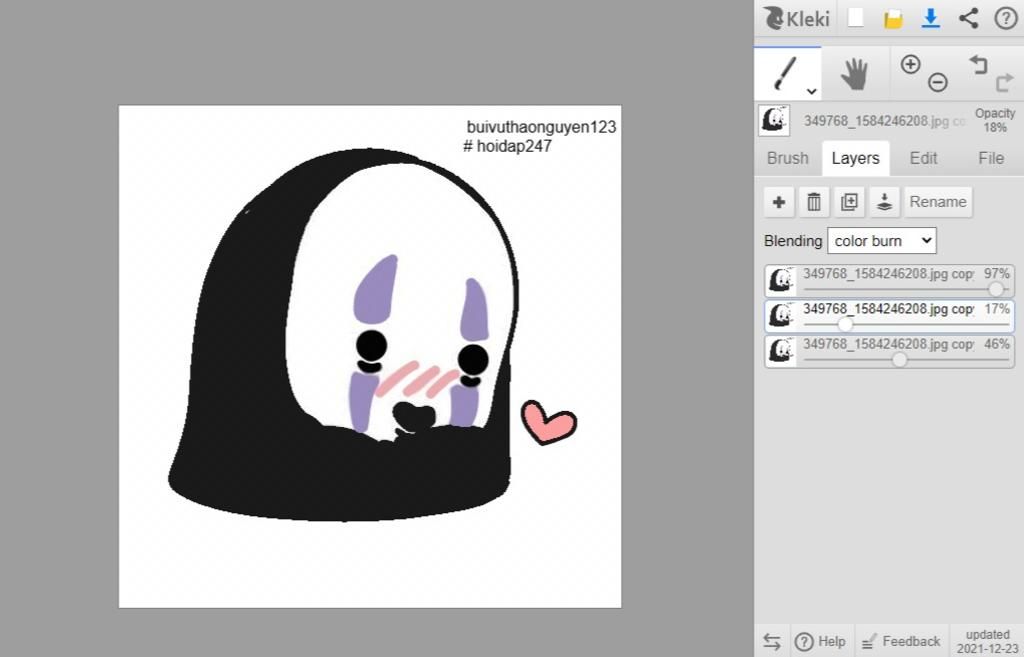Viewport: 1024px width, 657px height.
Task: Redo the last undone action
Action: click(1004, 82)
